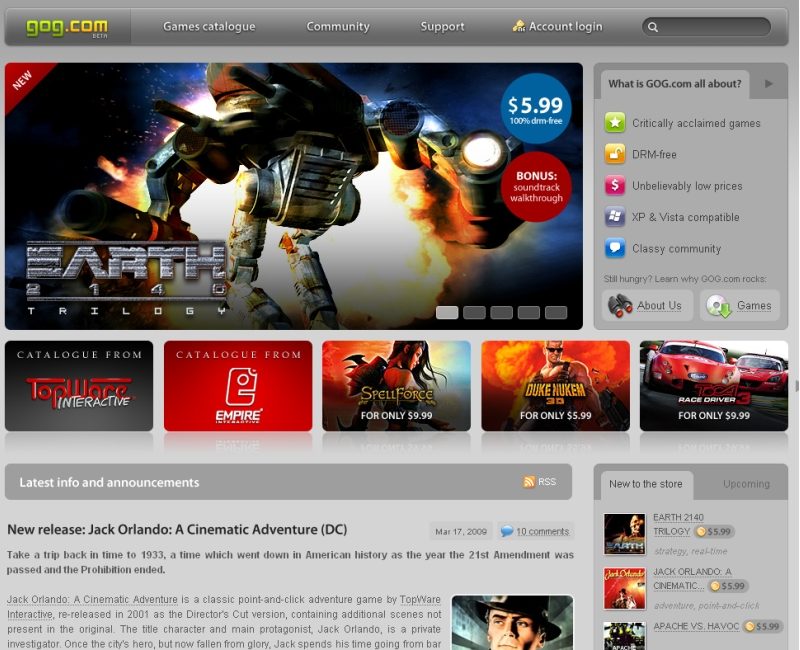
Task: Go to the Support page
Action: point(442,27)
